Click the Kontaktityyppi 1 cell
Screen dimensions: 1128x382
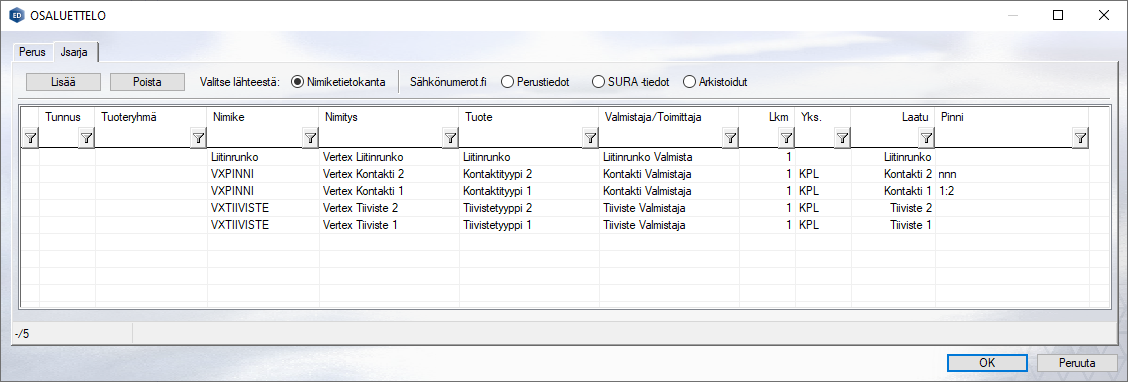(x=529, y=191)
